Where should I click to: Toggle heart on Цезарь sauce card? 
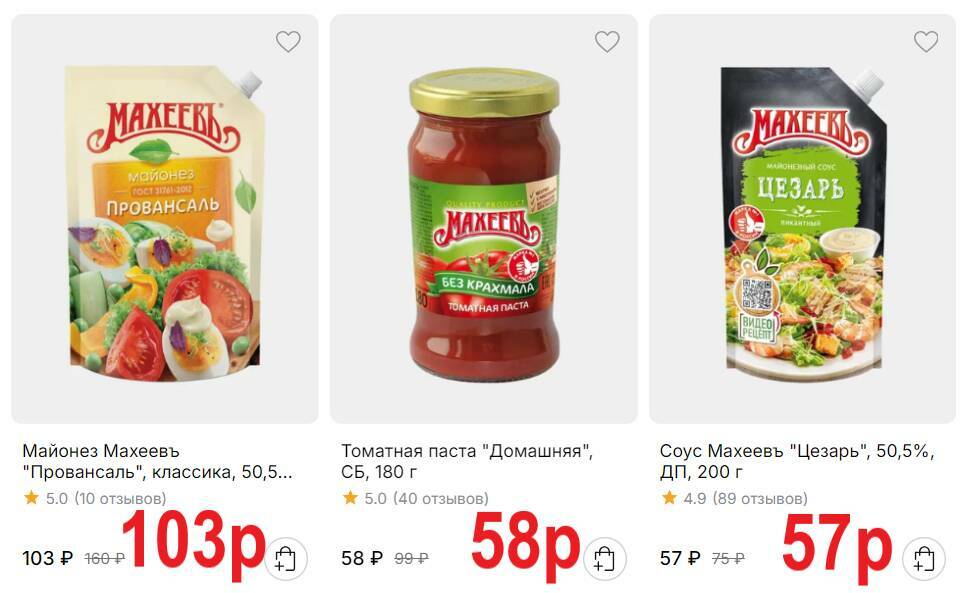tap(925, 42)
